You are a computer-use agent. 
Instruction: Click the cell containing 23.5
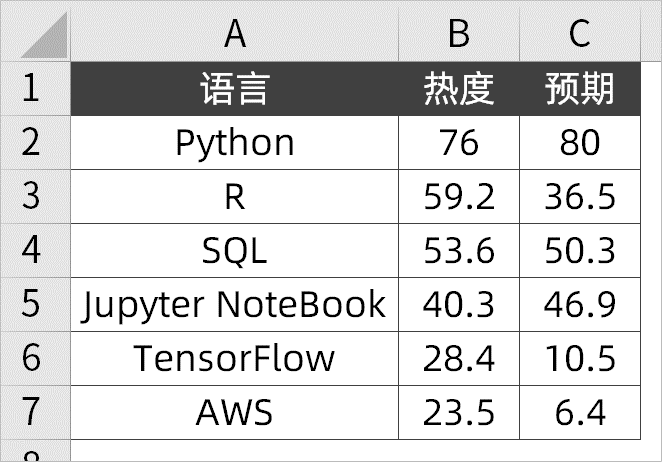click(459, 412)
